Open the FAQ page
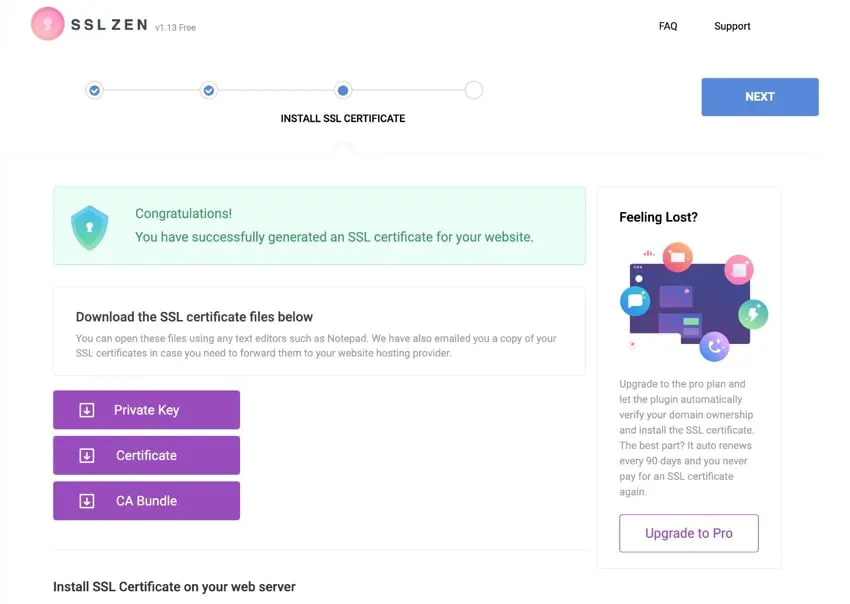Viewport: 850px width, 604px height. 667,26
